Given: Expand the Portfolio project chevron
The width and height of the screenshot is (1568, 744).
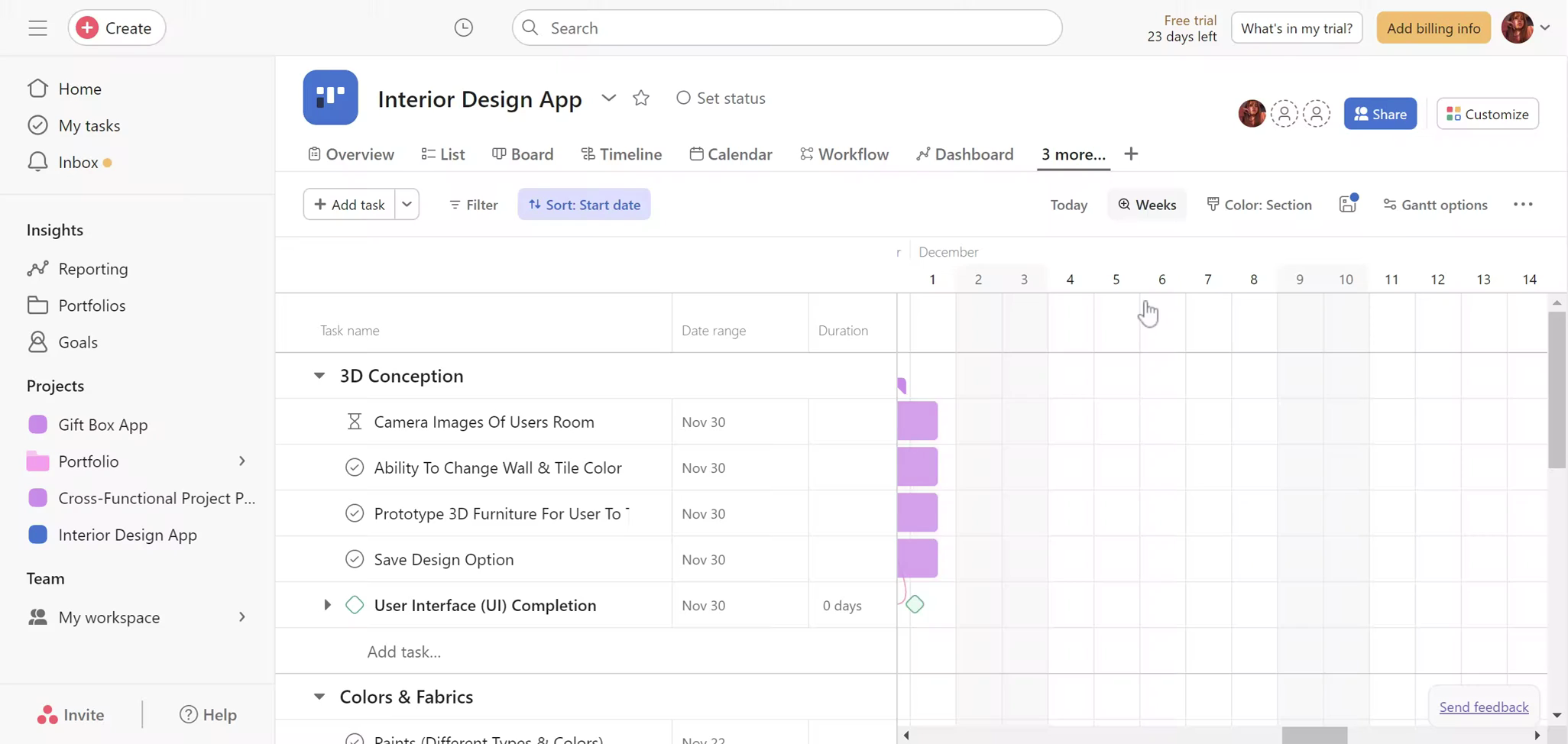Looking at the screenshot, I should tap(241, 461).
